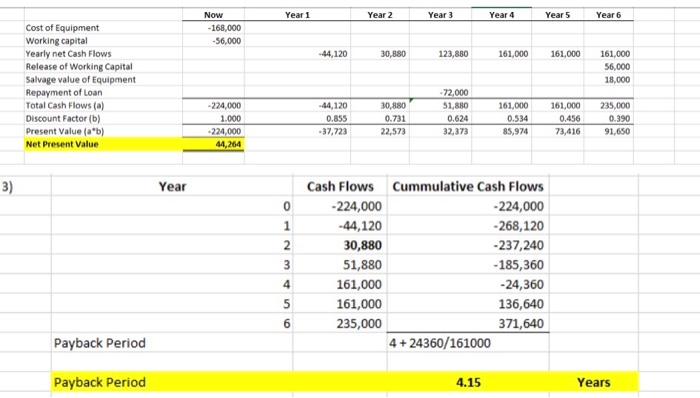This screenshot has height=398, width=700.
Task: Select the 32,373 present value cell
Action: 455,131
